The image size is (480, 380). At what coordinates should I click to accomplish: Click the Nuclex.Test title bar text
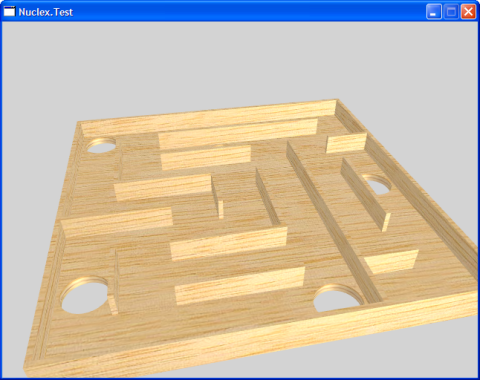(46, 12)
